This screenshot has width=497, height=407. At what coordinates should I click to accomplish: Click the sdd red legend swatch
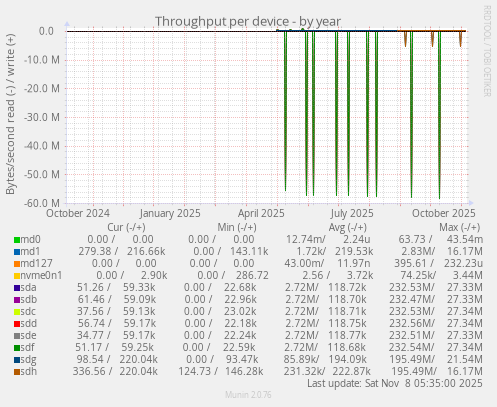[17, 324]
